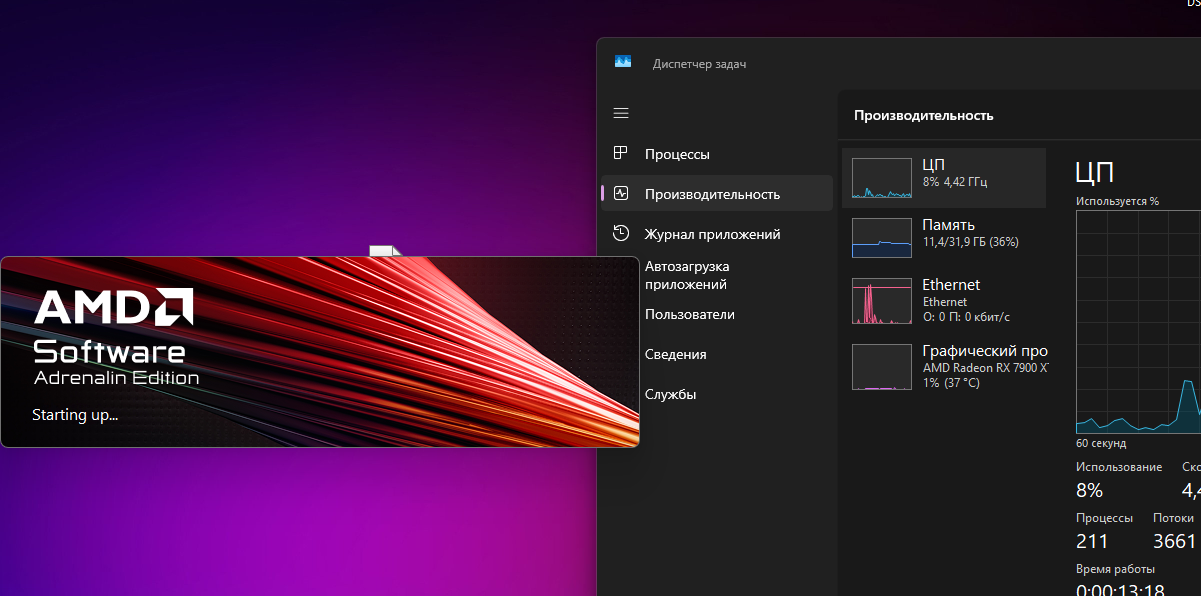Click the AMD logo on splash screen
The image size is (1201, 596).
114,307
